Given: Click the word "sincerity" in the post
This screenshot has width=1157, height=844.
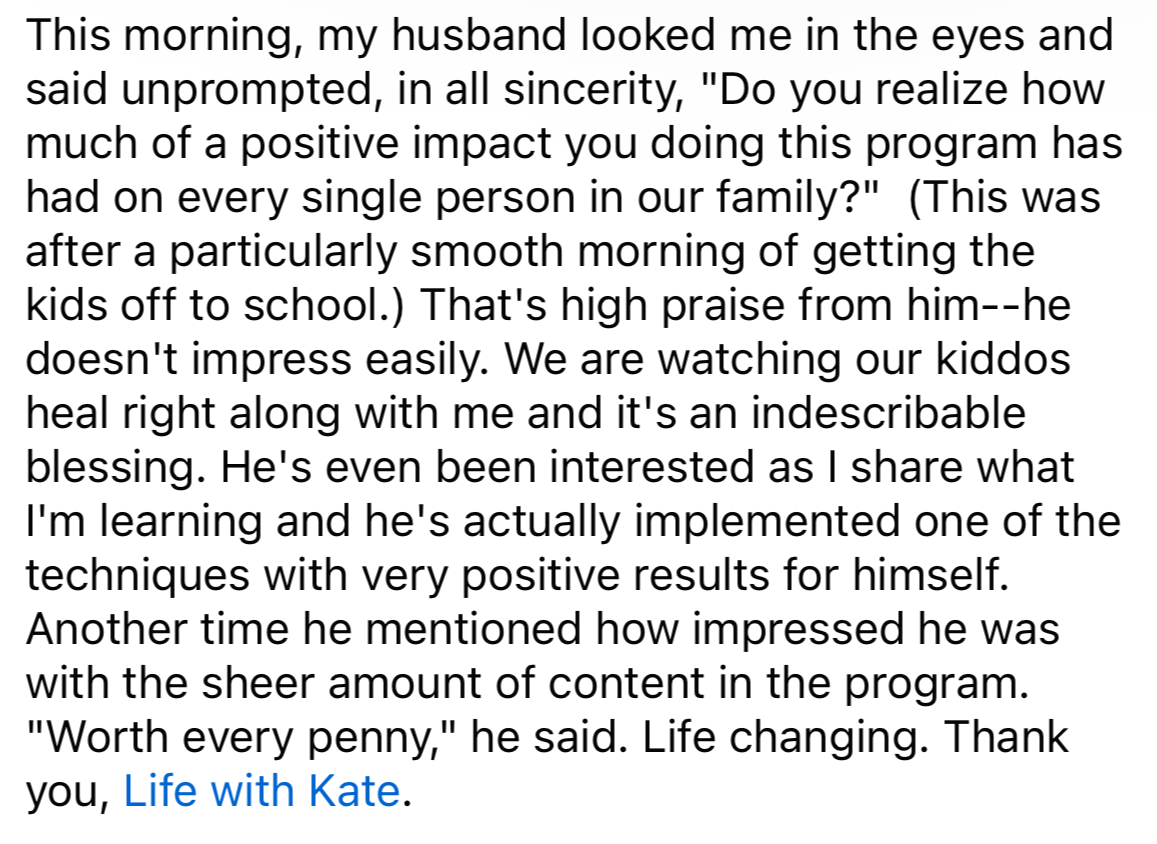Looking at the screenshot, I should coord(588,89).
